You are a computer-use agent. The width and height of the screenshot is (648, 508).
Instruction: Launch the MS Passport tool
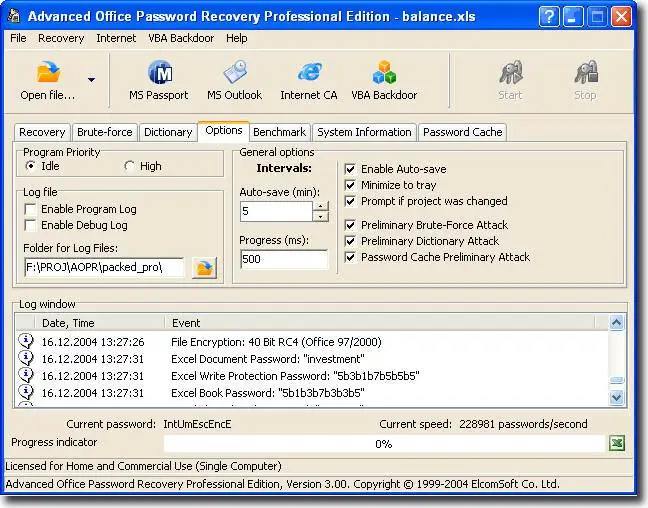159,80
